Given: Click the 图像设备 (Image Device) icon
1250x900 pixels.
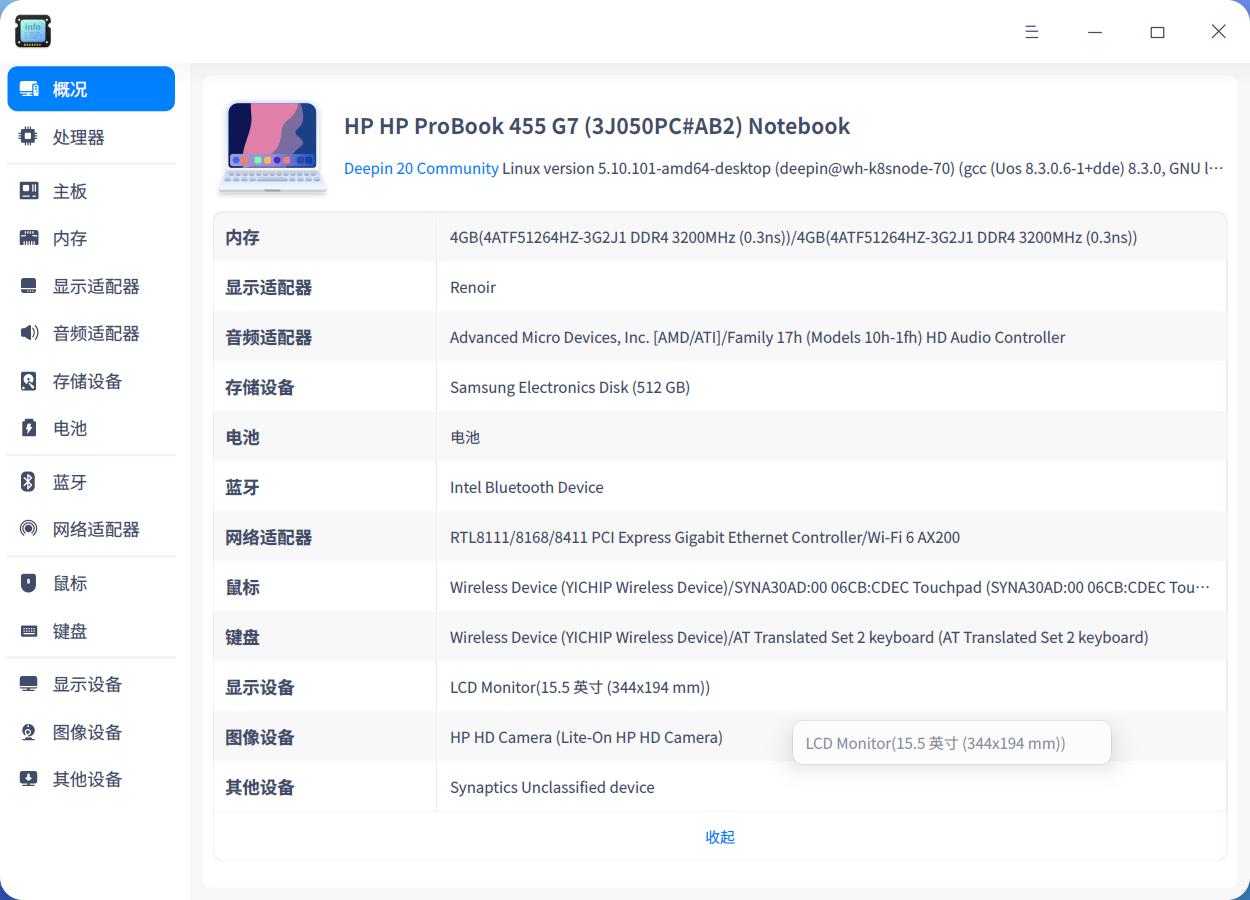Looking at the screenshot, I should tap(29, 731).
